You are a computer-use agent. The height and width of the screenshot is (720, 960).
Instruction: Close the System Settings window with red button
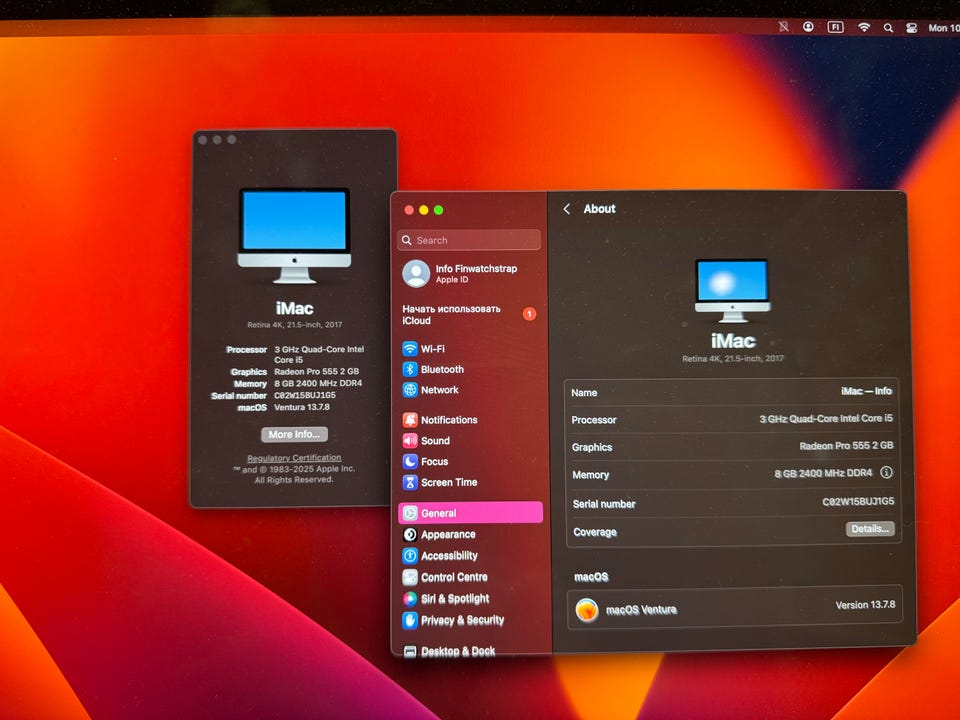click(409, 210)
